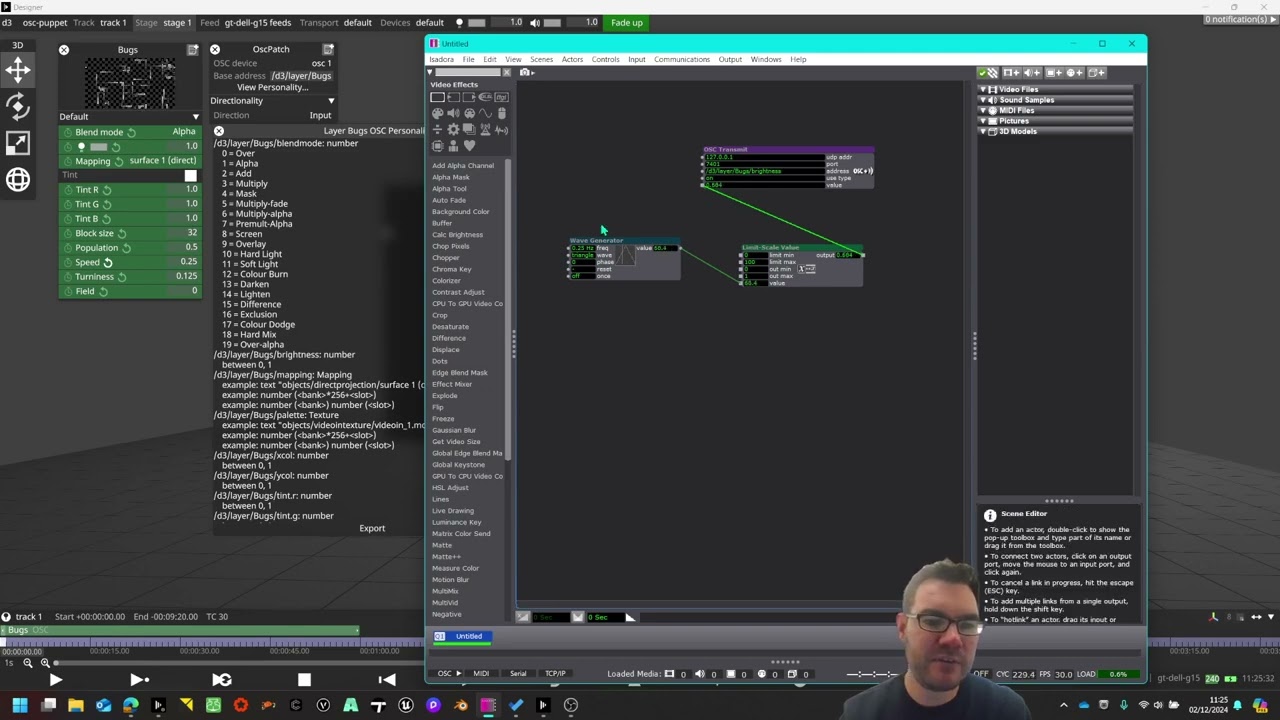Click the white Tint color swatch
The width and height of the screenshot is (1280, 720).
coord(190,176)
